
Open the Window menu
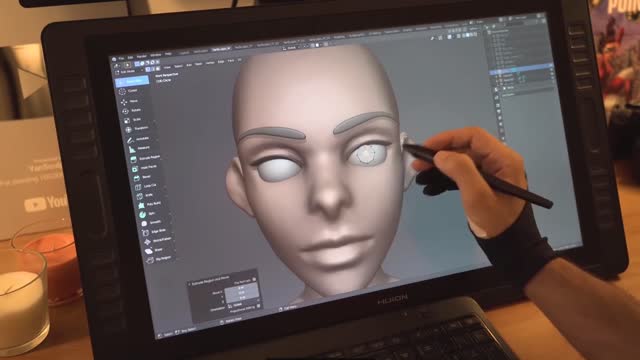pyautogui.click(x=156, y=55)
